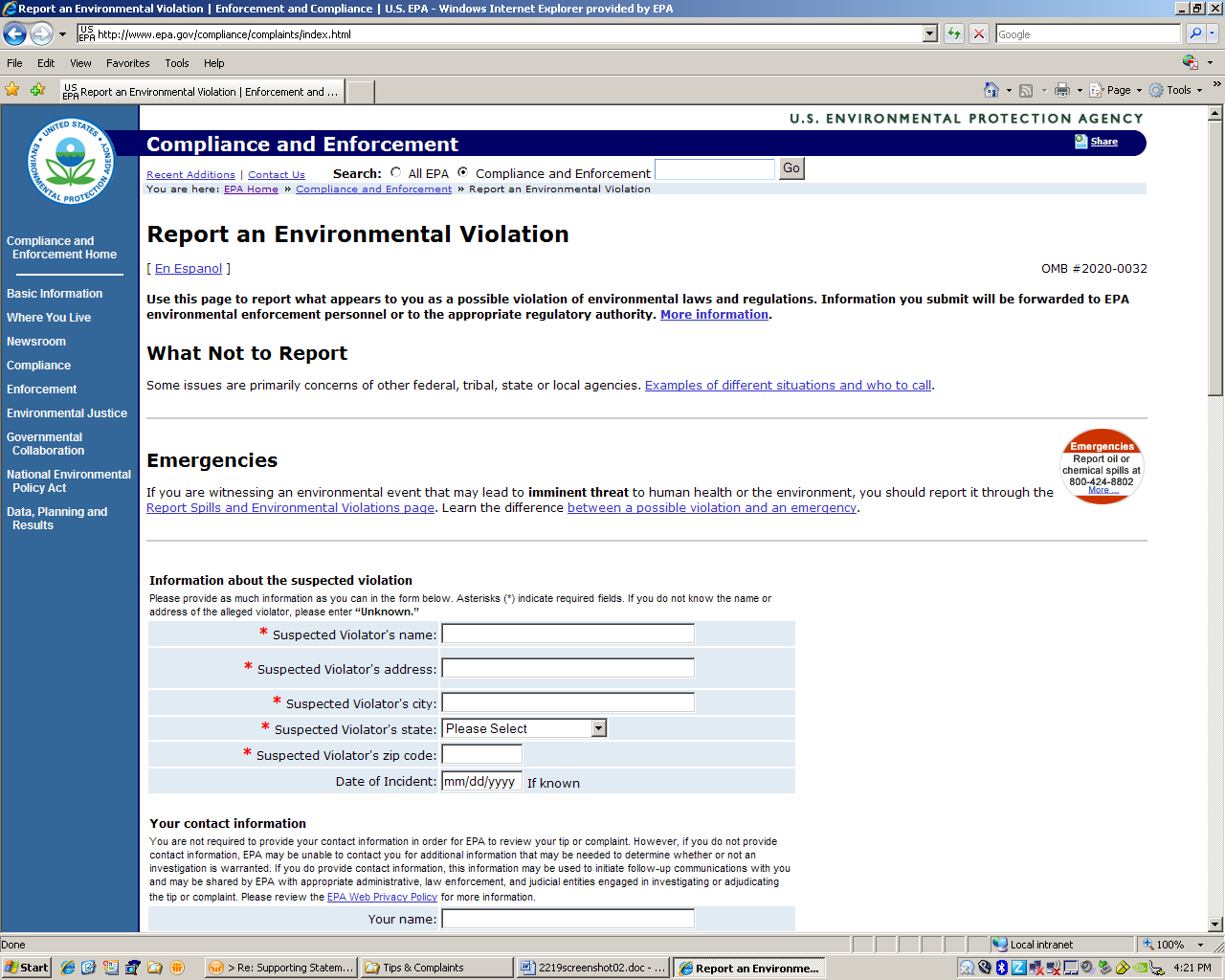
Task: Open the EPA Web Privacy Policy link
Action: point(382,898)
